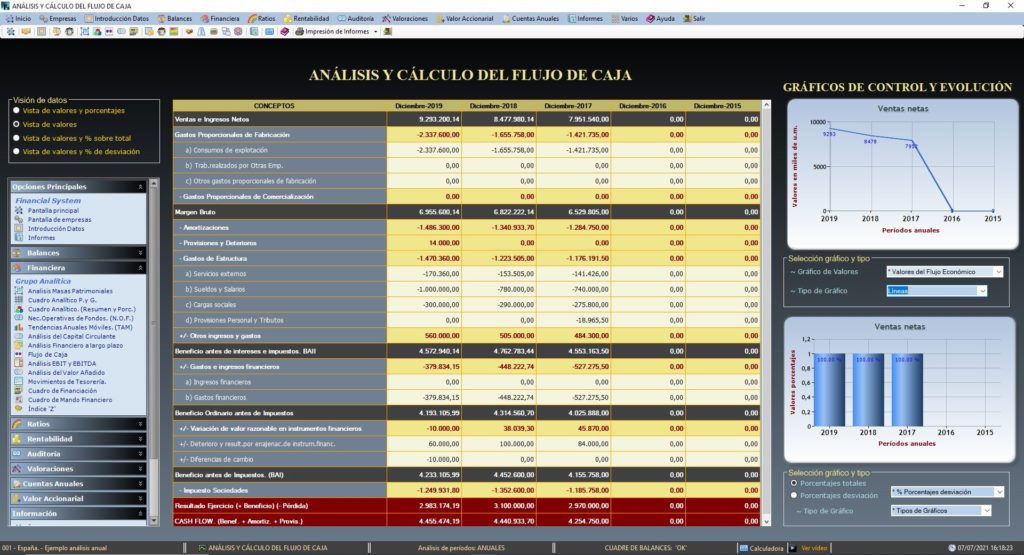Select the Vista de valores radio button

(17, 124)
